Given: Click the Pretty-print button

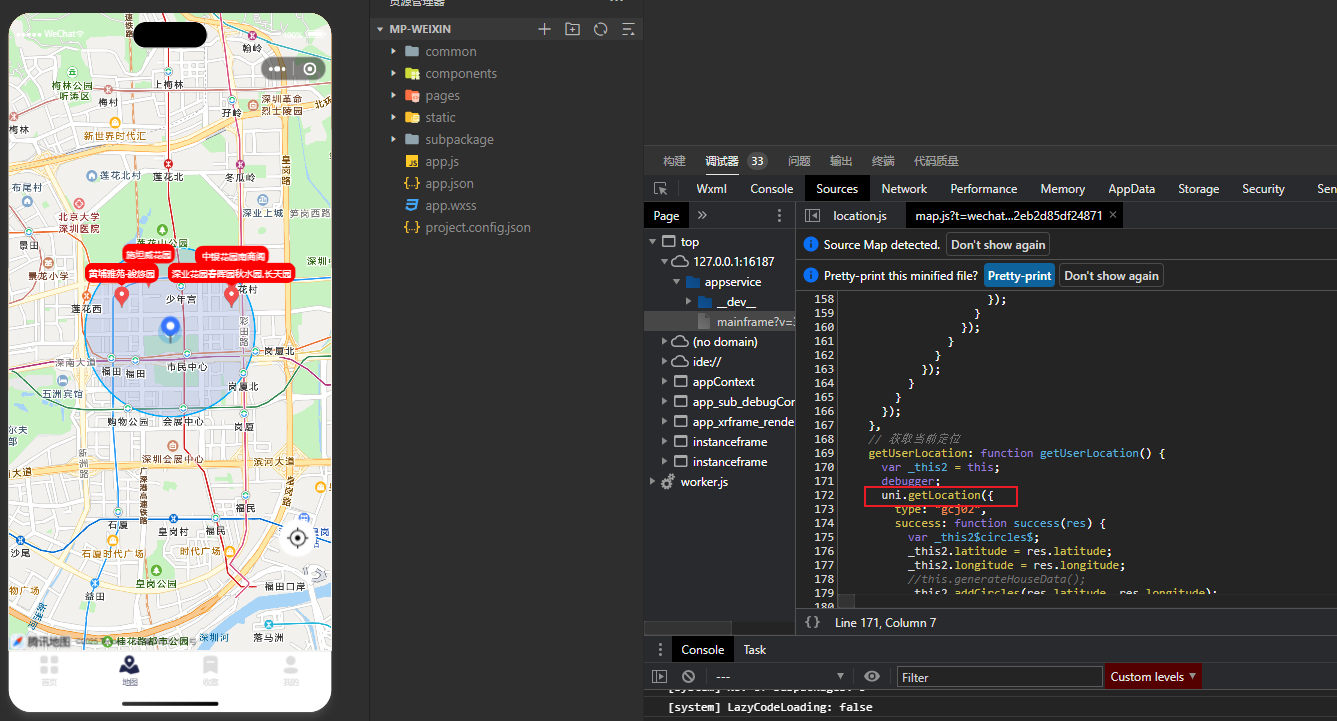Looking at the screenshot, I should click(x=1019, y=275).
